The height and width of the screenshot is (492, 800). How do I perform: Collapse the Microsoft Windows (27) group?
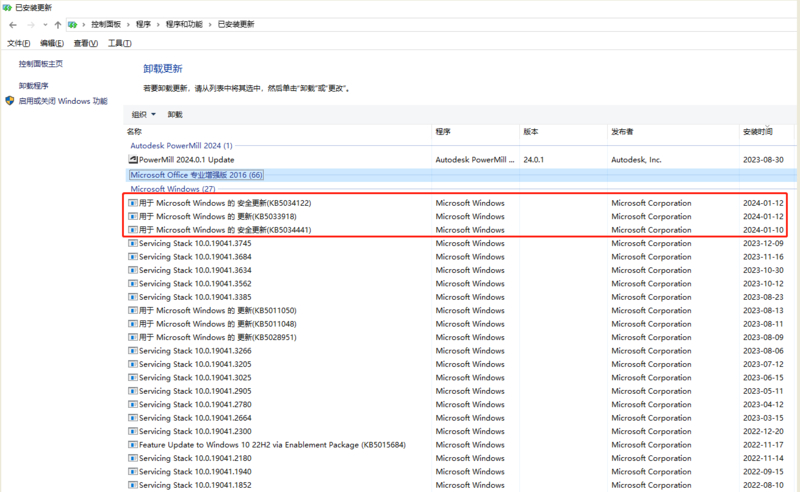pos(173,189)
